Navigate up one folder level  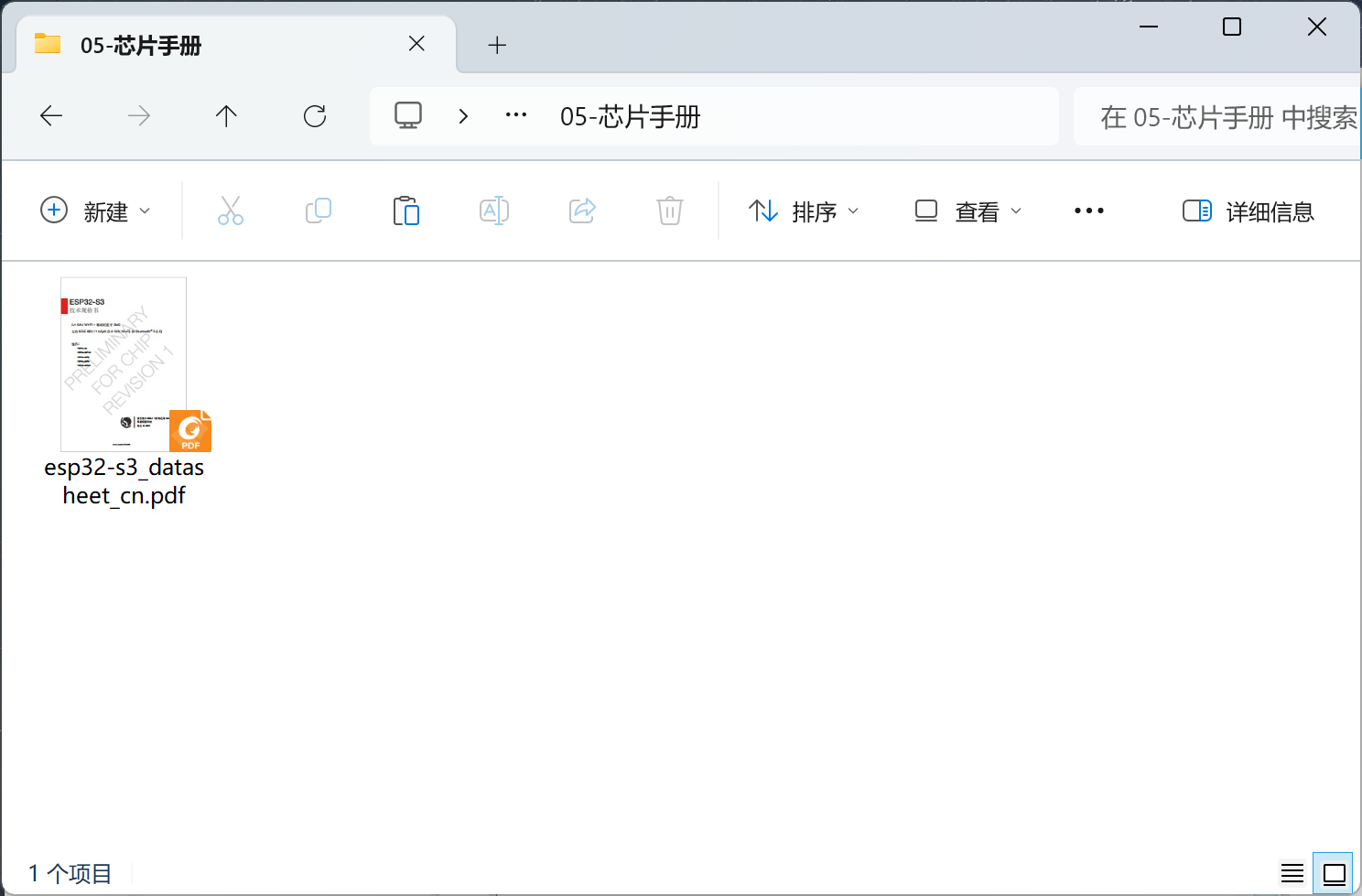coord(226,116)
